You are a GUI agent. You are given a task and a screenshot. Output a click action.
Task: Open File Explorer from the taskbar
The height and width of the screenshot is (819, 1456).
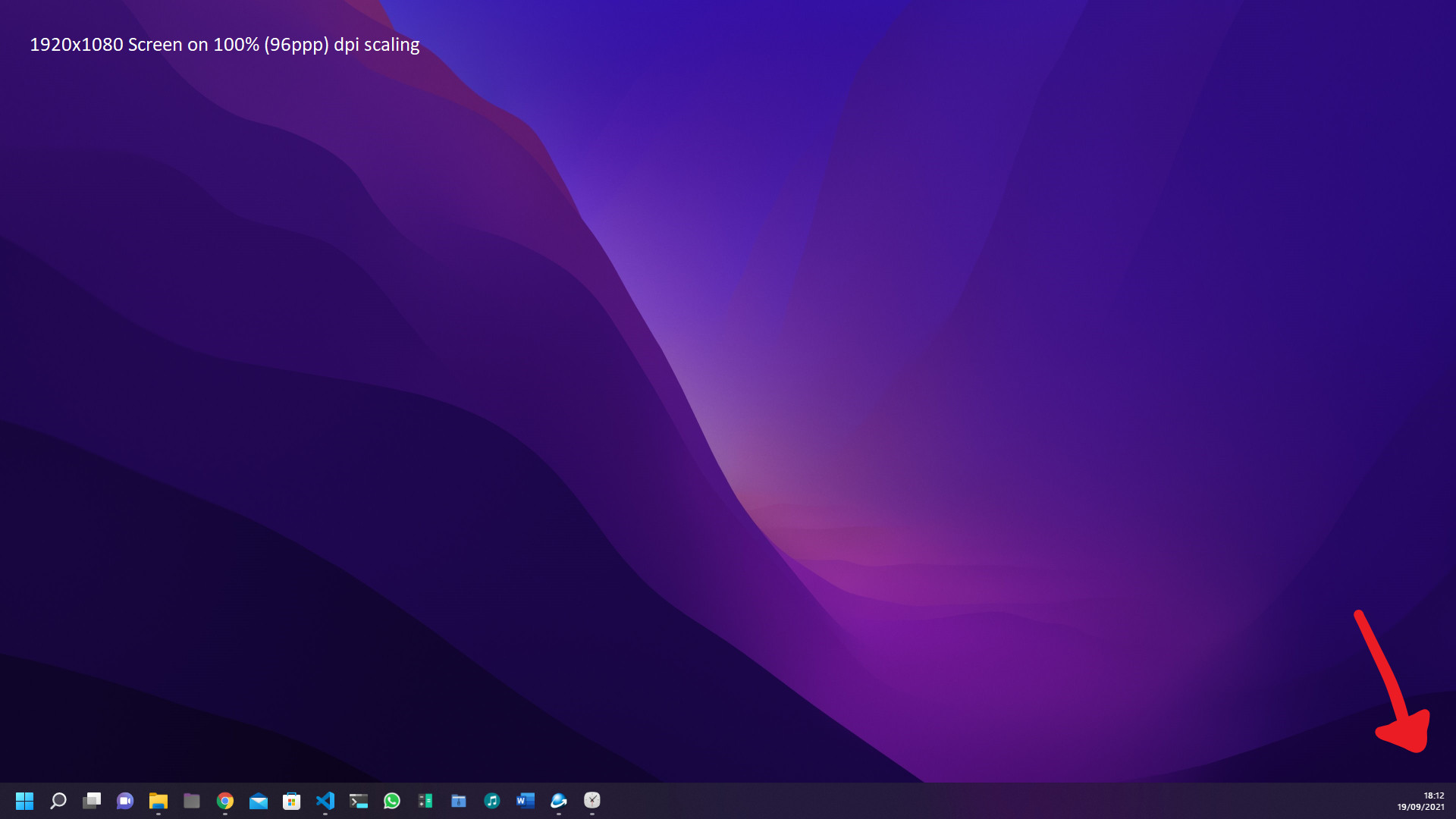tap(158, 801)
